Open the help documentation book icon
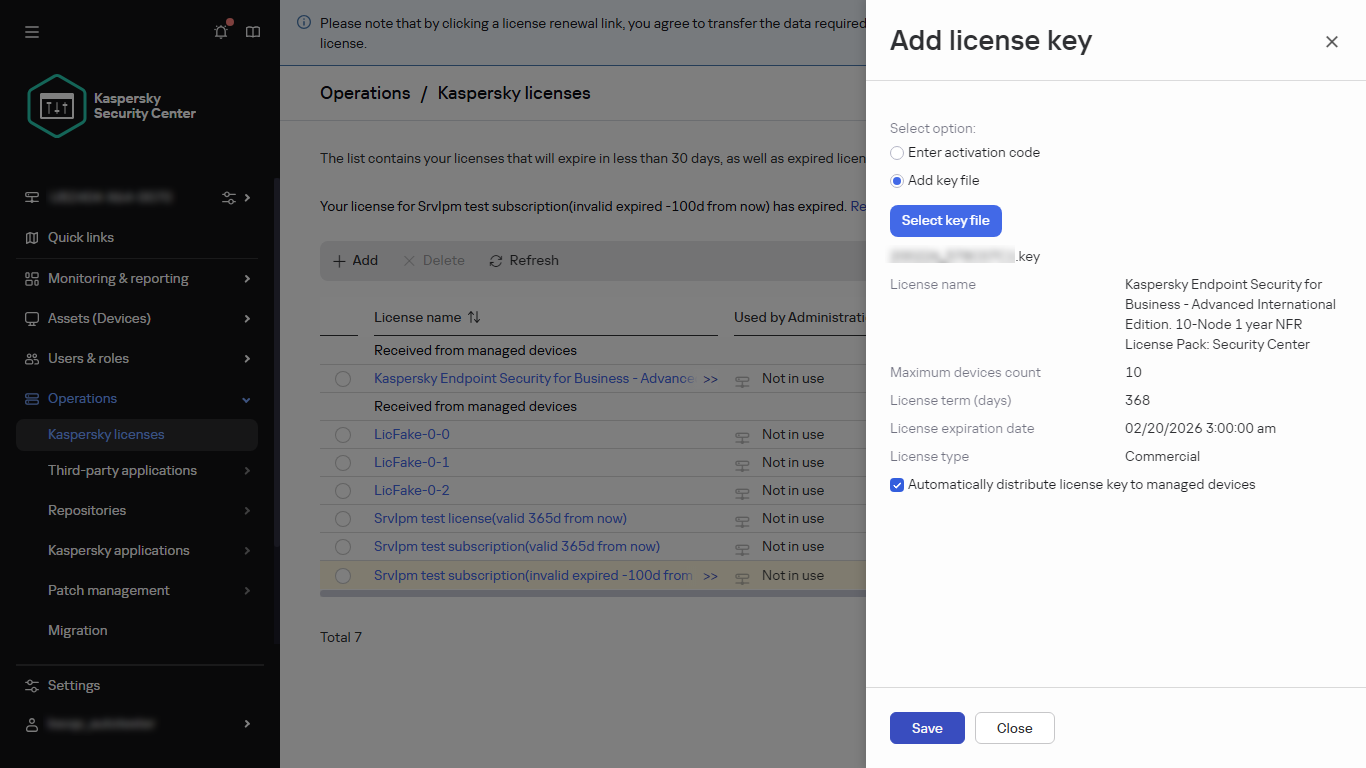Screen dimensions: 1366x768 point(253,32)
